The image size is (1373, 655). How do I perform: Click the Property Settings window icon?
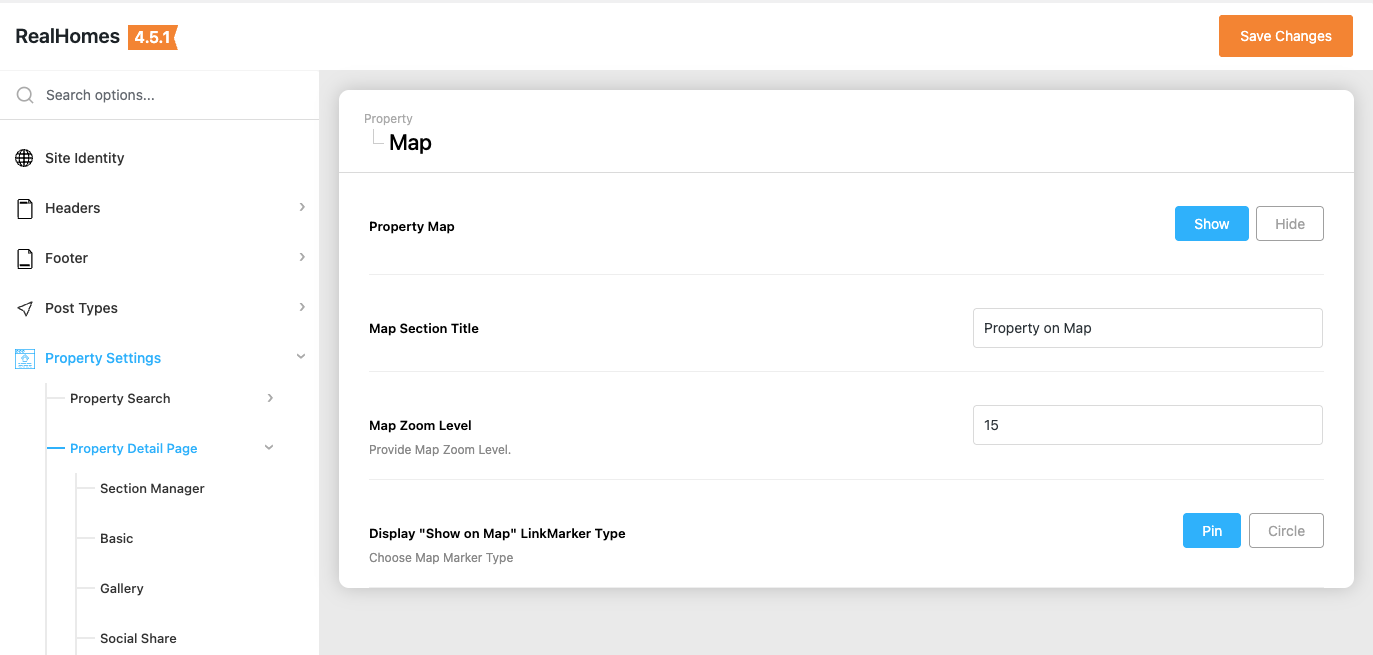coord(25,358)
